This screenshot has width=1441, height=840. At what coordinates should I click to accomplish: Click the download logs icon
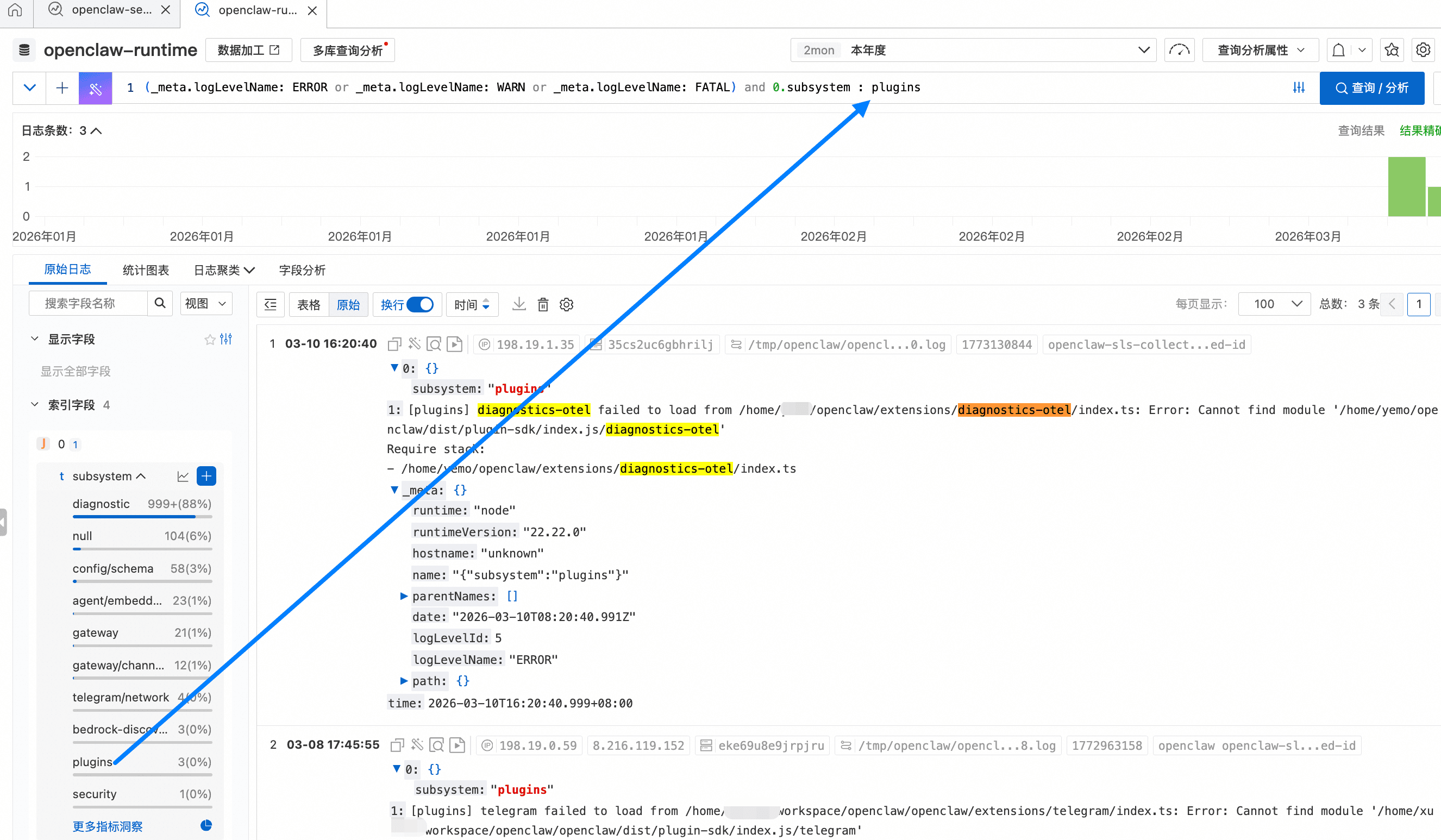(519, 304)
